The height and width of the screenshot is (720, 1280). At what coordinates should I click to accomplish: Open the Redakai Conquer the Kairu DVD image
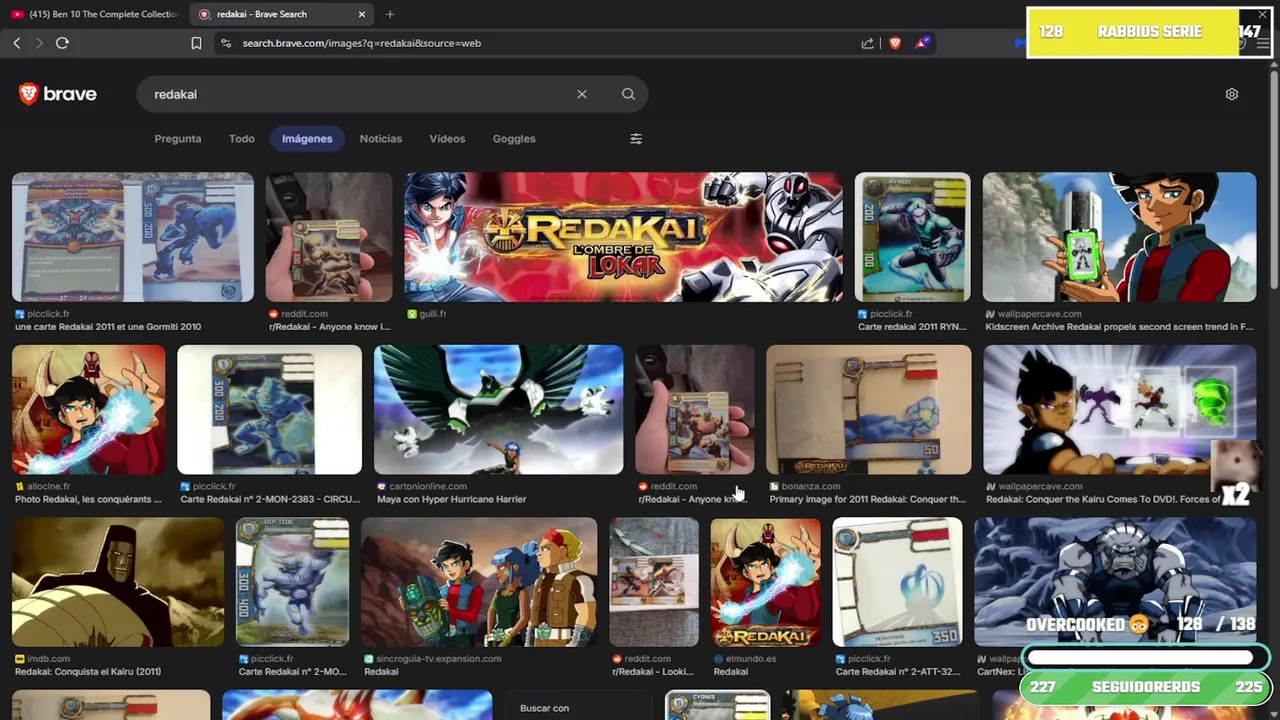(x=1119, y=410)
